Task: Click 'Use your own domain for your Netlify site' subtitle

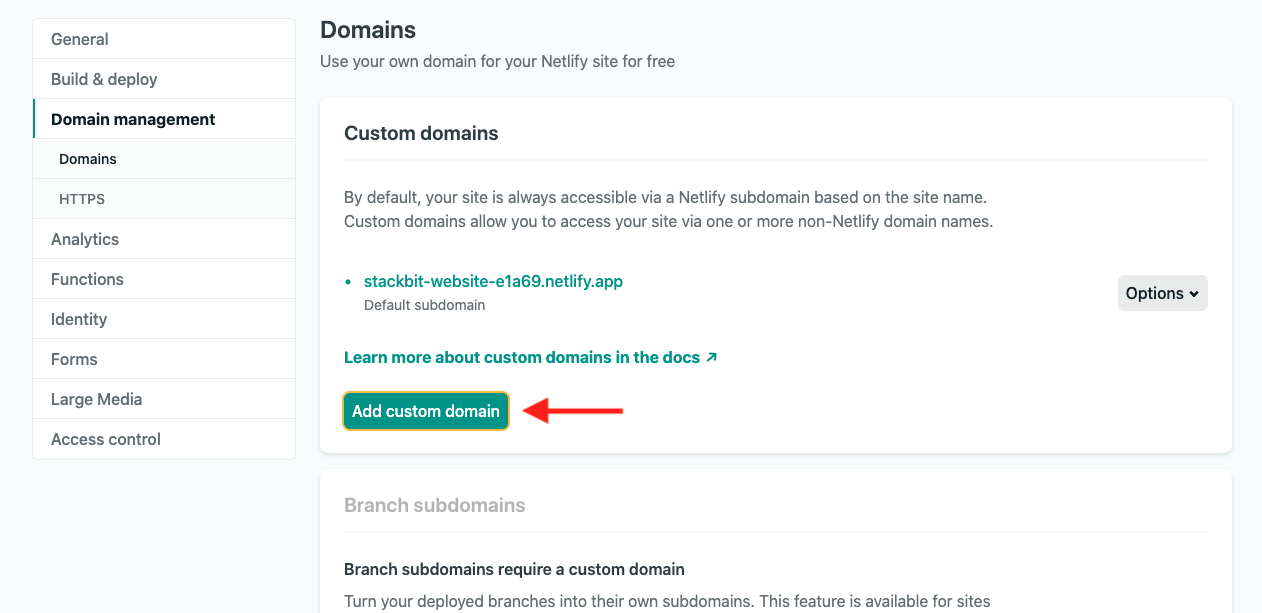Action: 497,61
